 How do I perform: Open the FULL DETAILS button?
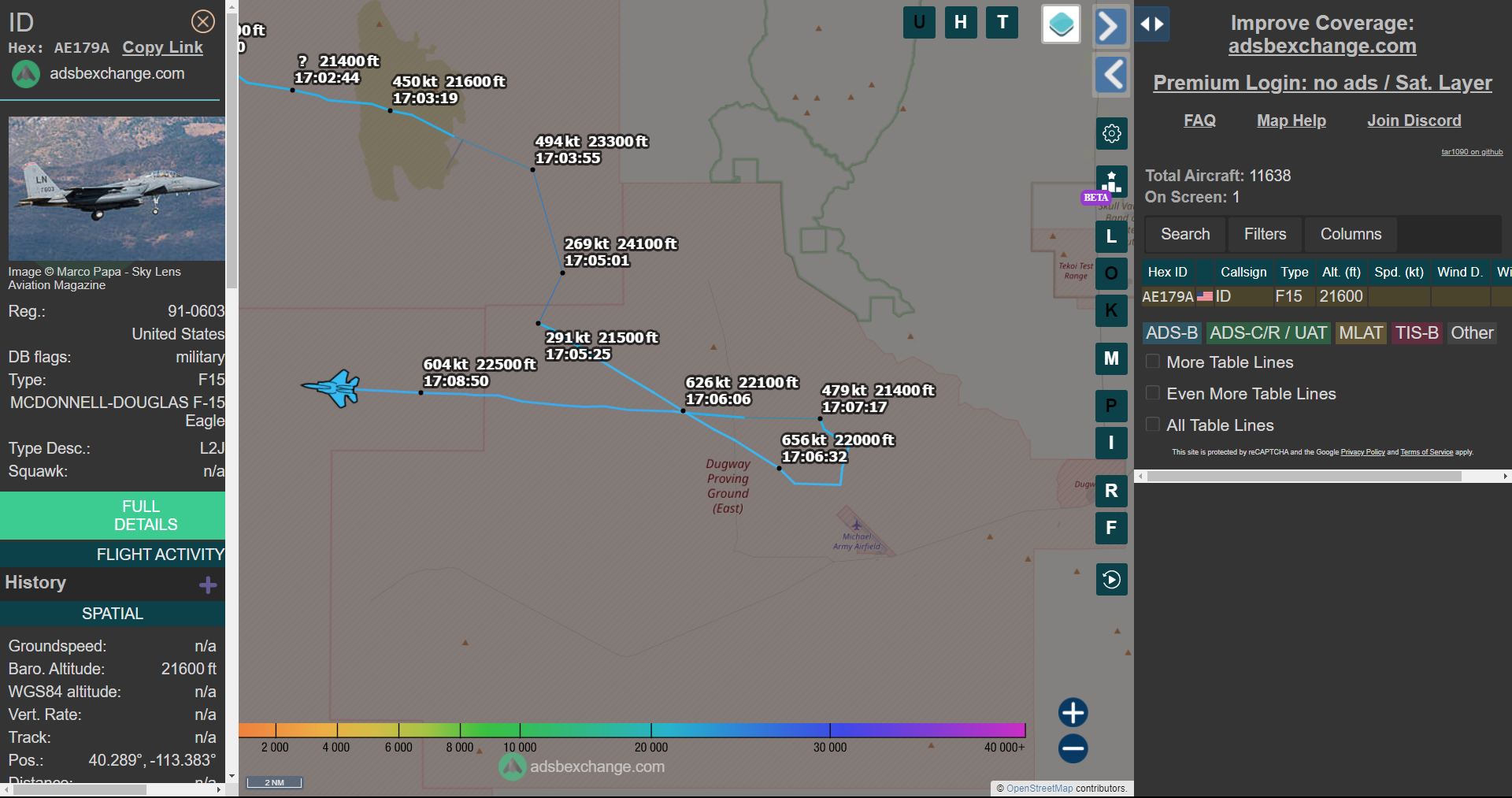113,515
